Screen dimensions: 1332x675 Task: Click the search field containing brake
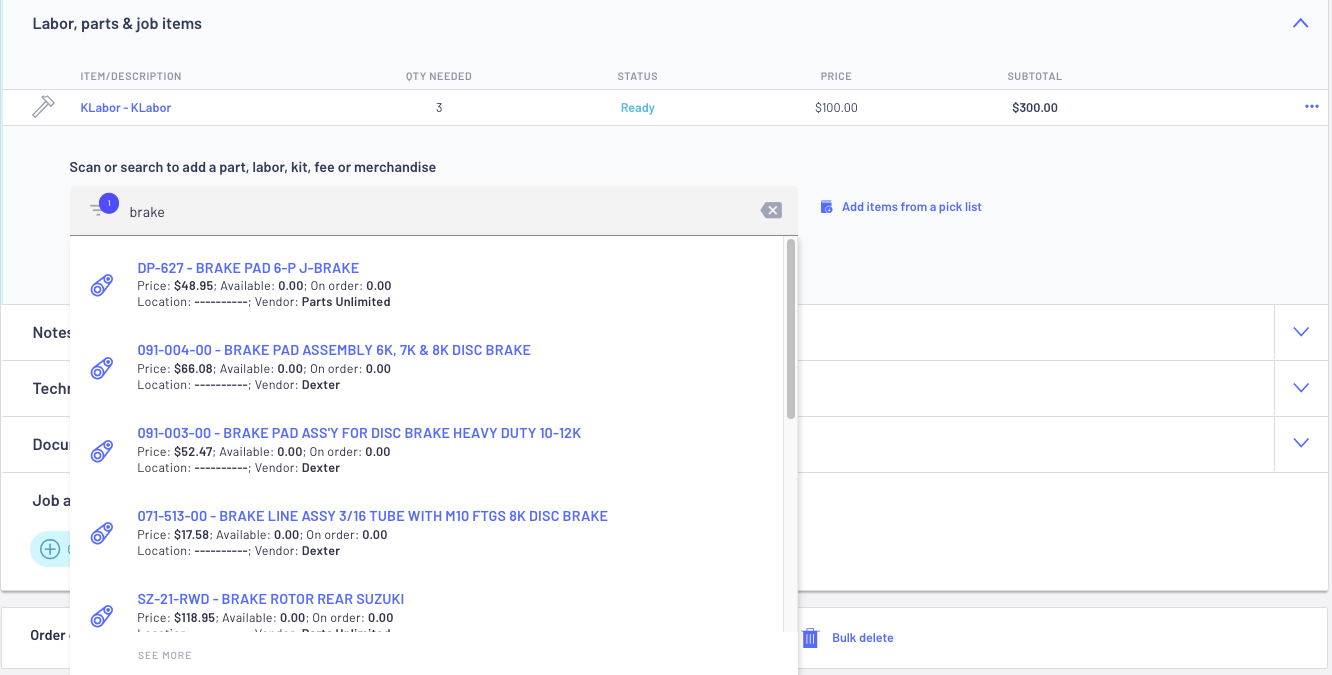(x=434, y=211)
